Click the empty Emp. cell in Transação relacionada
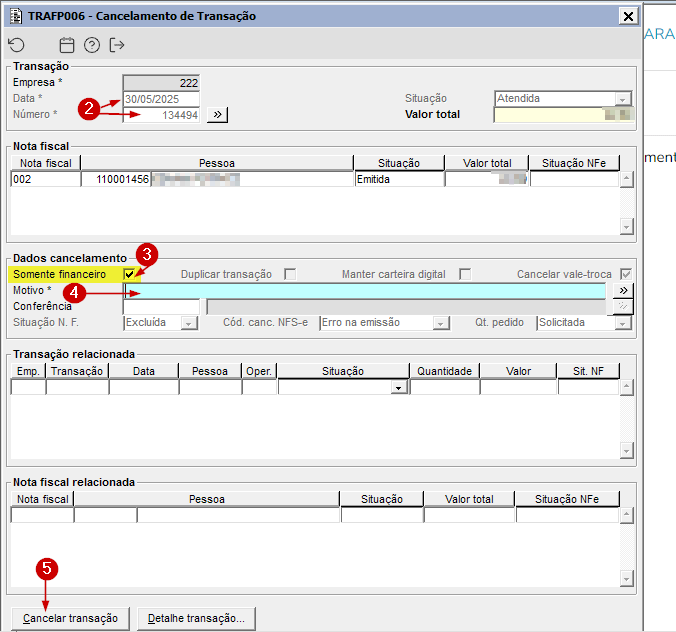This screenshot has width=676, height=632. pos(28,387)
